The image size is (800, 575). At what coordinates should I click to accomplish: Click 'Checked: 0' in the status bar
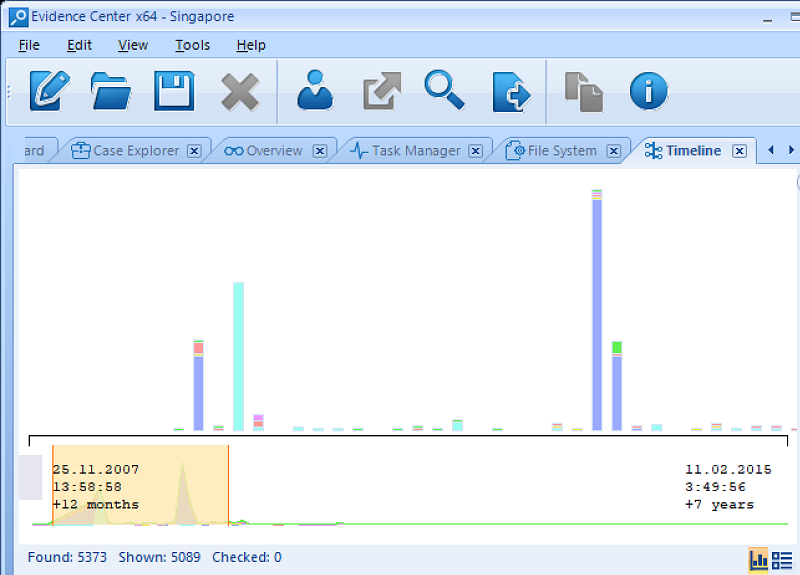coord(247,557)
